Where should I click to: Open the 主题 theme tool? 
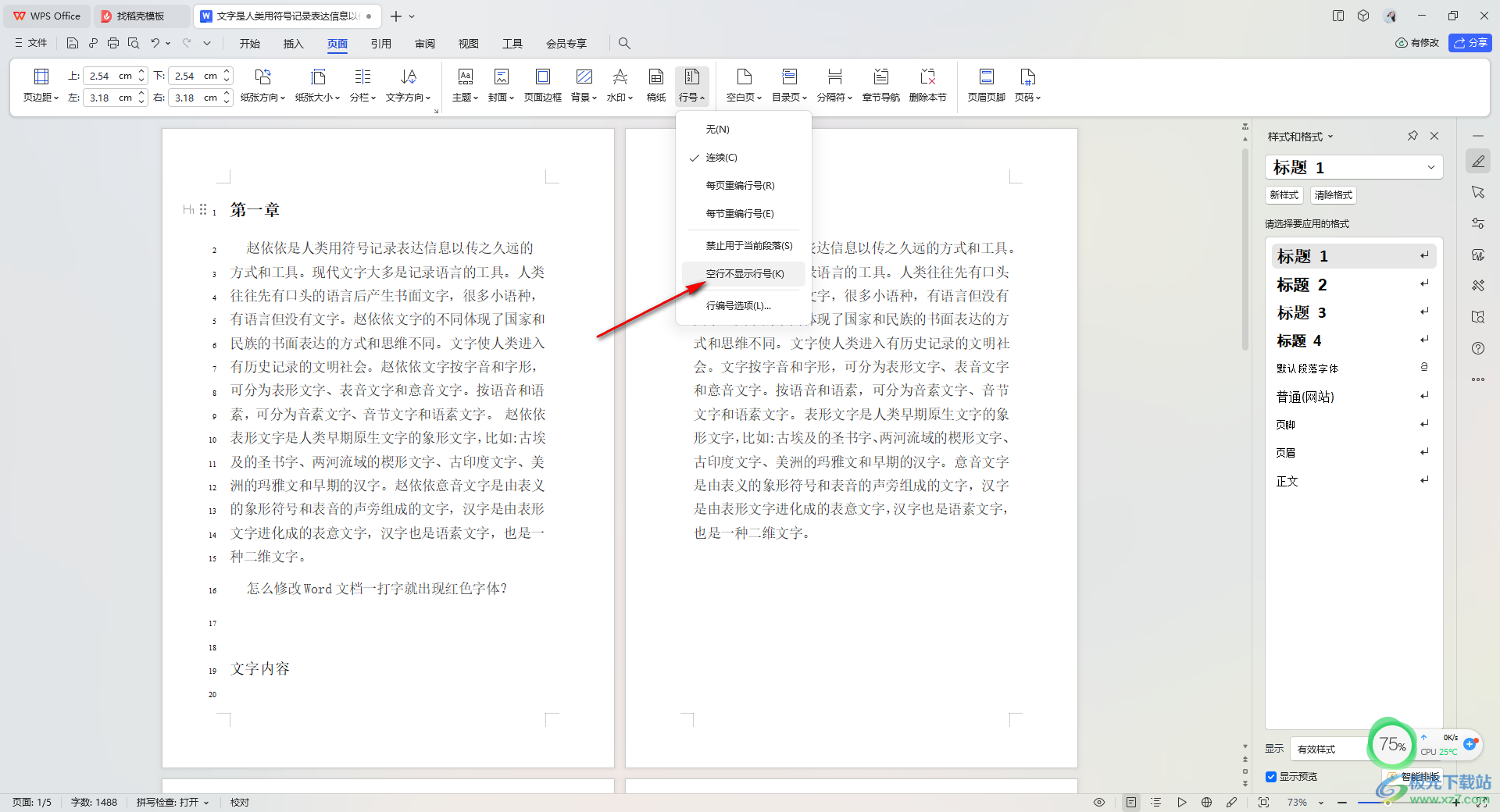[x=465, y=85]
